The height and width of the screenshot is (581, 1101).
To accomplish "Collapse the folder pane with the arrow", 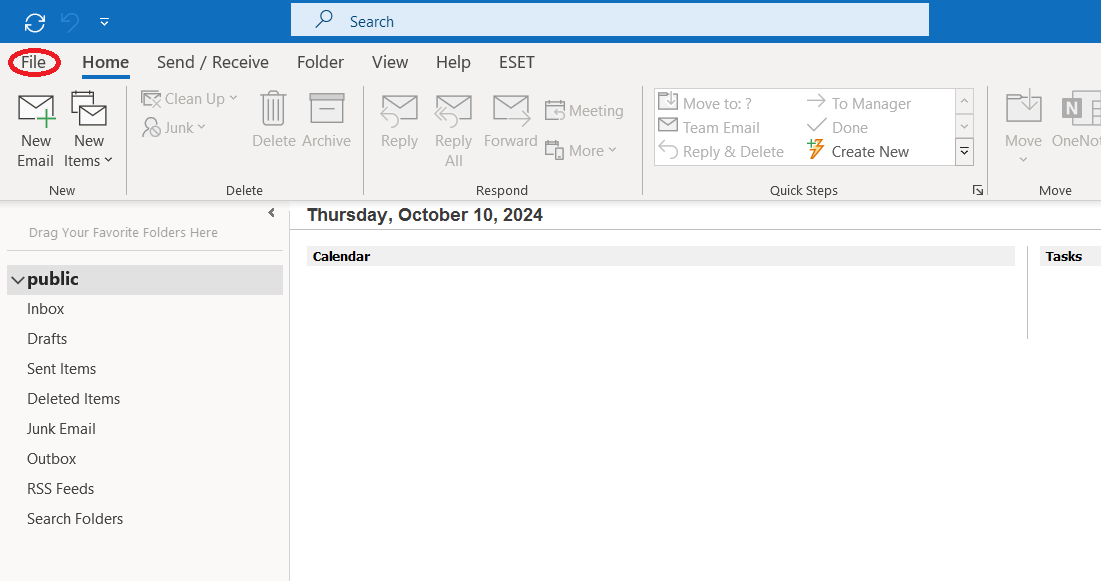I will point(272,213).
